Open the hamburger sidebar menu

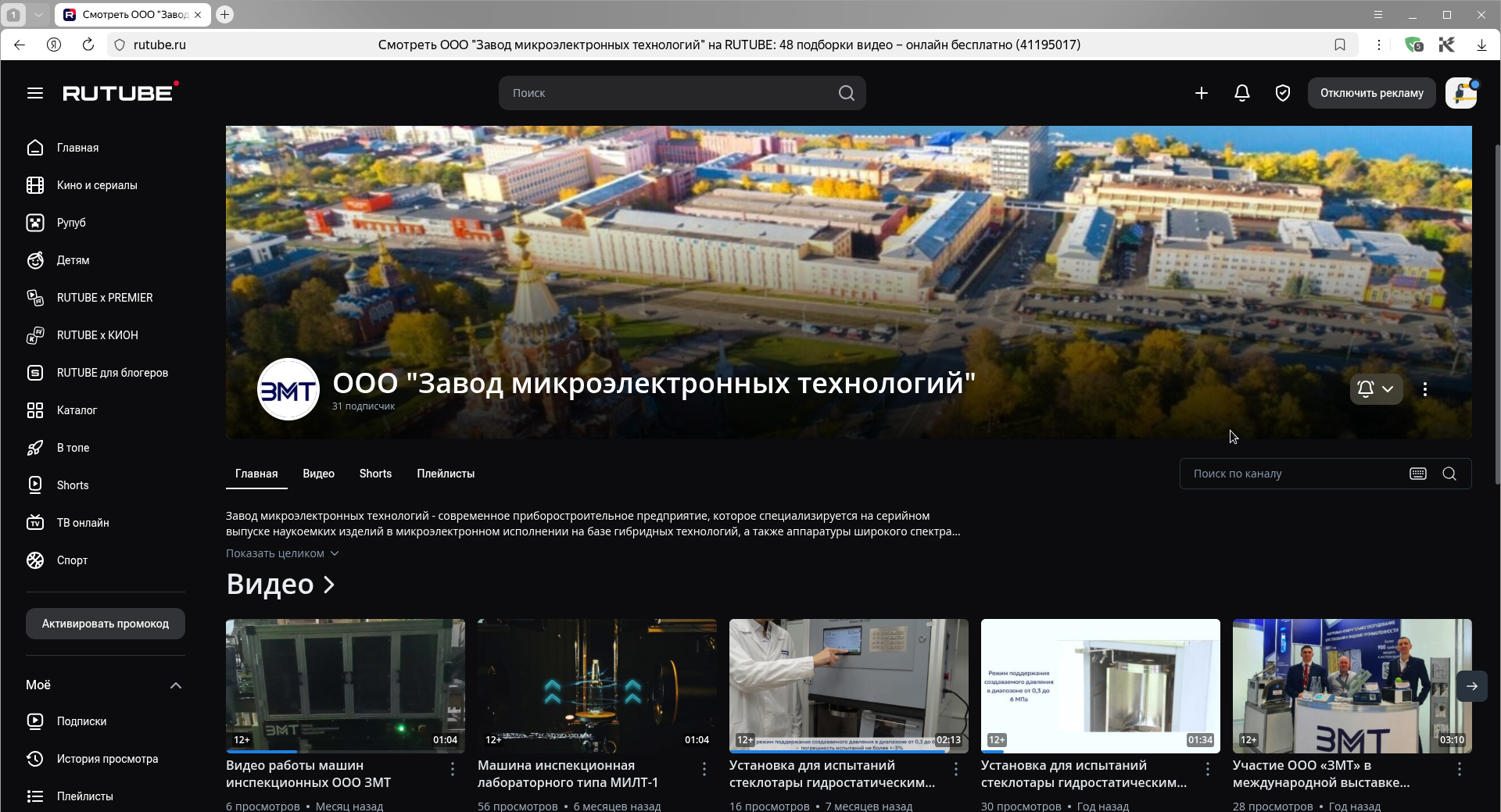[35, 93]
